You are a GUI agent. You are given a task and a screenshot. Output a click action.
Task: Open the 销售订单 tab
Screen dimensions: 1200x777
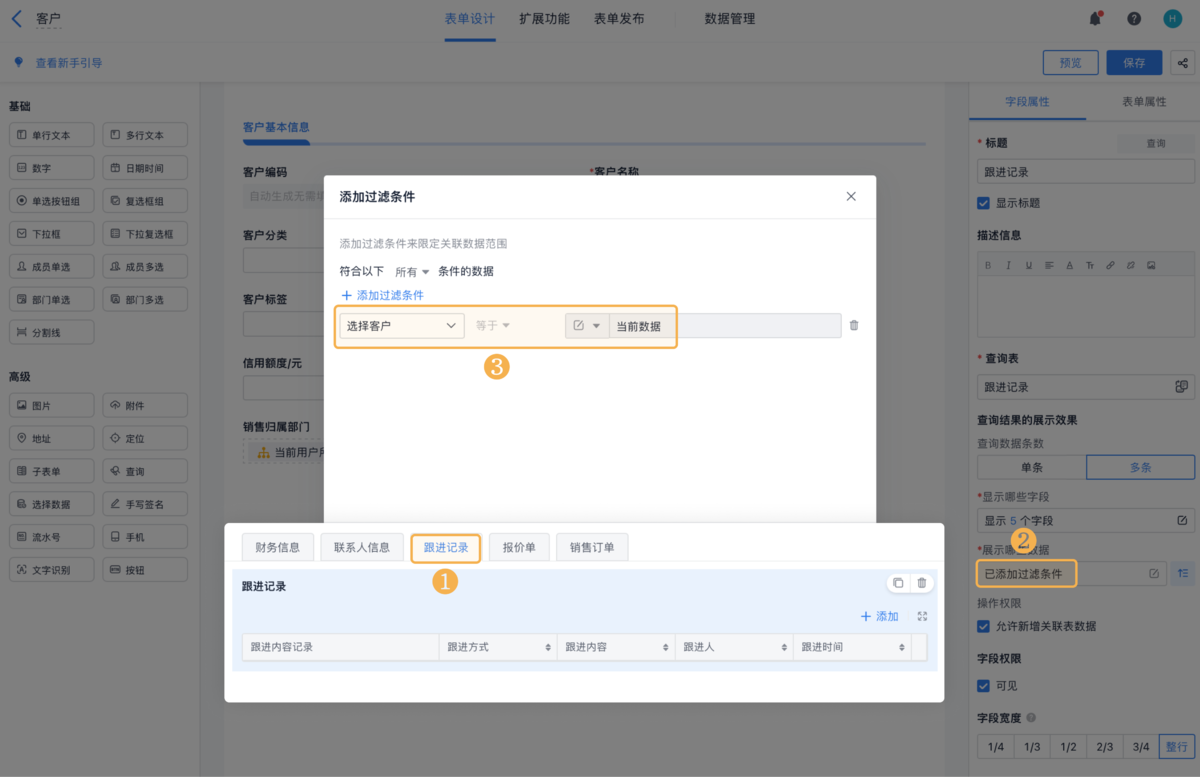(592, 547)
